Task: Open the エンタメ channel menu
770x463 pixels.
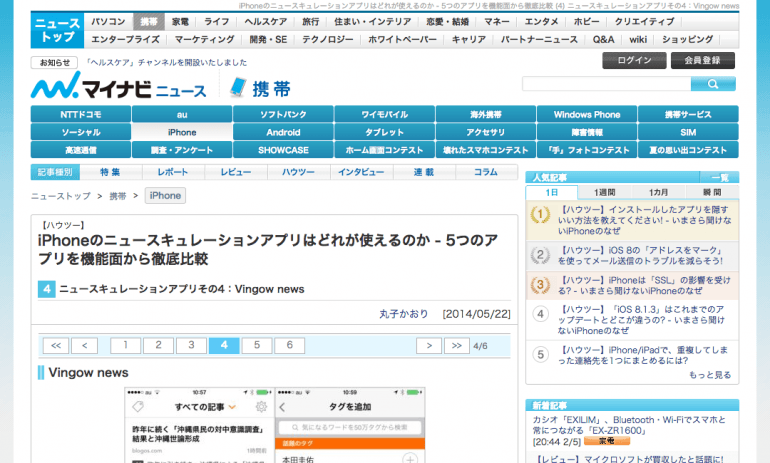Action: pos(541,22)
